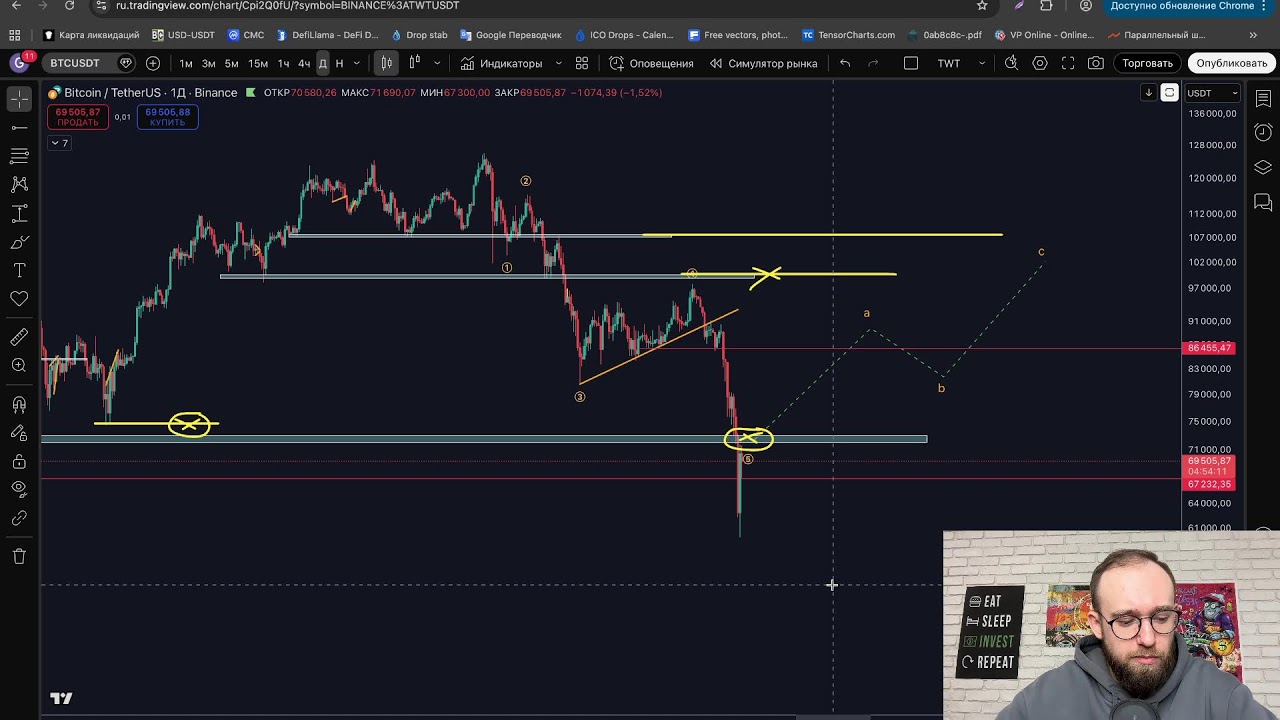
Task: Redo the last chart action
Action: point(873,63)
